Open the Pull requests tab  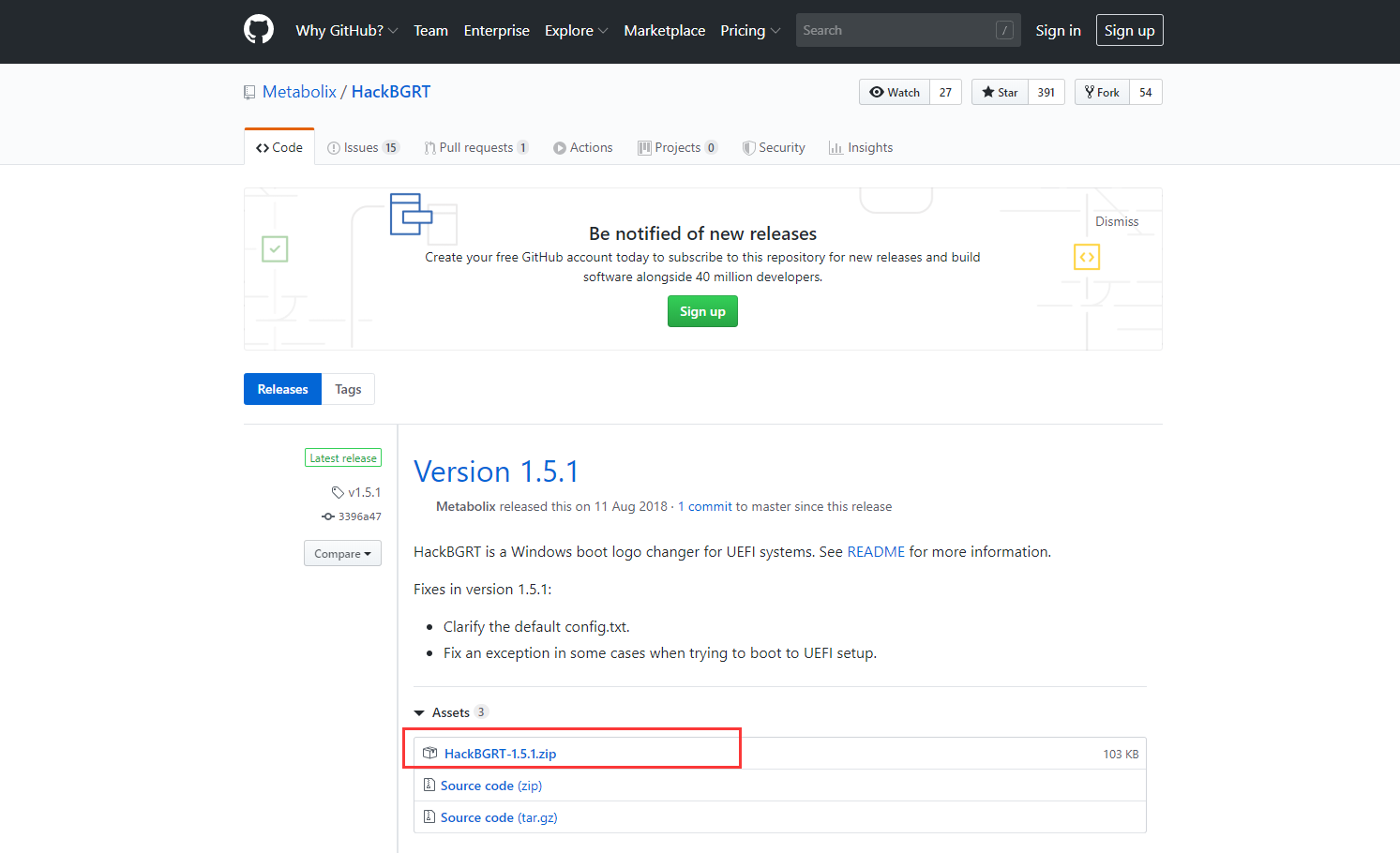click(476, 147)
